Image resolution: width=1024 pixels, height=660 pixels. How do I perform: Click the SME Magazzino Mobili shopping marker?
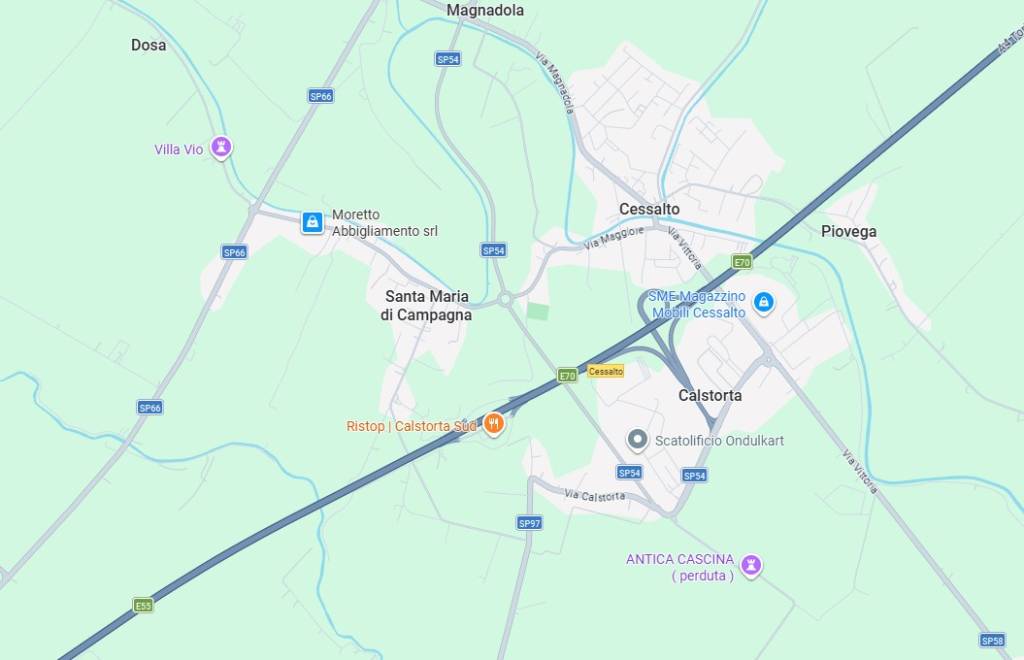click(x=763, y=303)
